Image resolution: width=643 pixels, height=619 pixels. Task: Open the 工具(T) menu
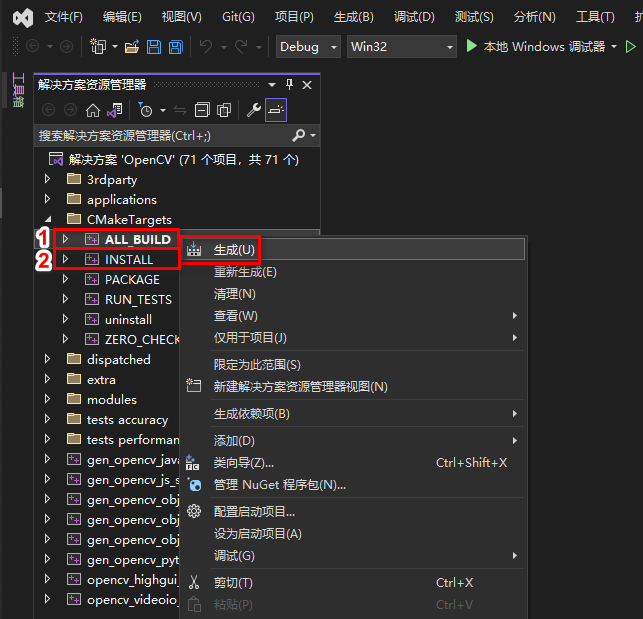(x=595, y=17)
